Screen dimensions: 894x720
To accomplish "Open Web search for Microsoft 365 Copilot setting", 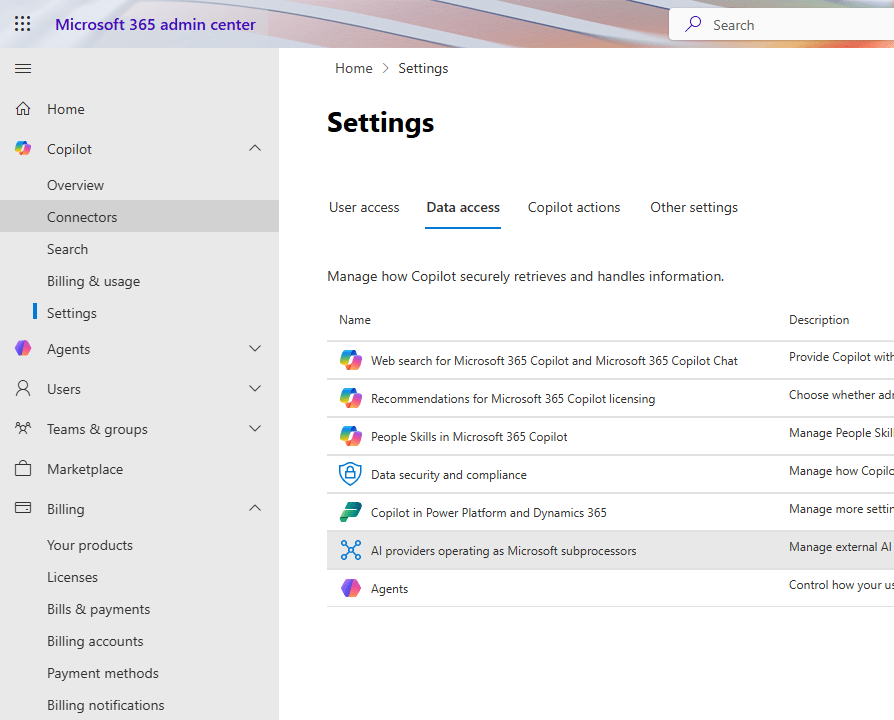I will [x=554, y=361].
